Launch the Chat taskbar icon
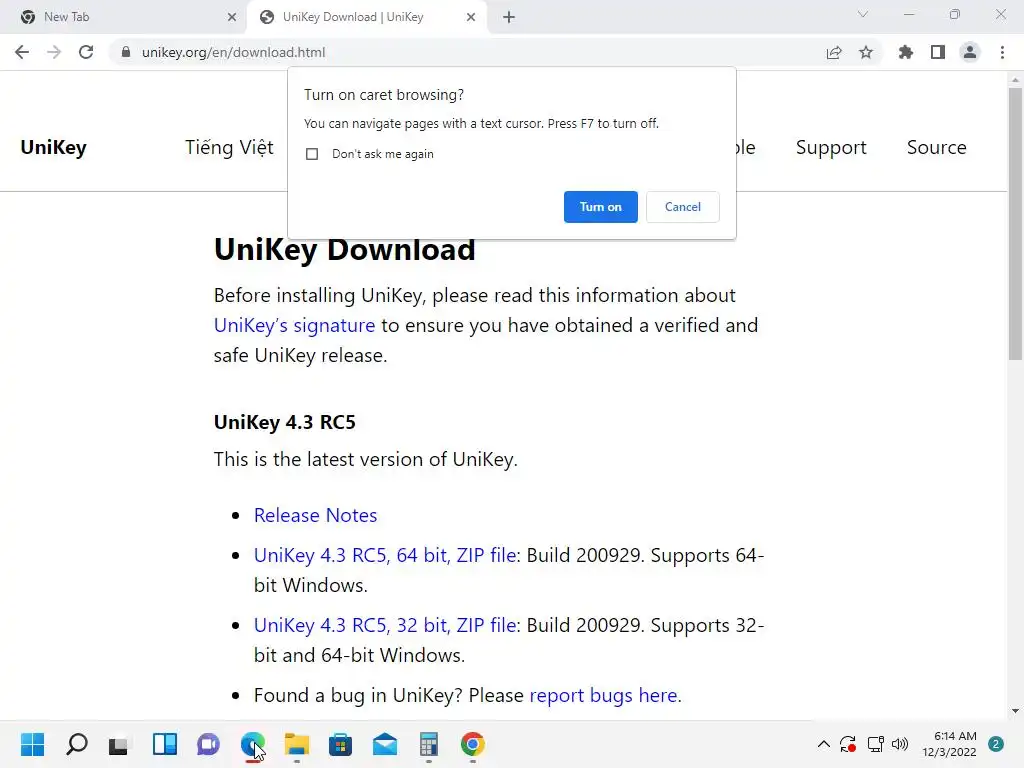Image resolution: width=1024 pixels, height=768 pixels. [x=208, y=744]
